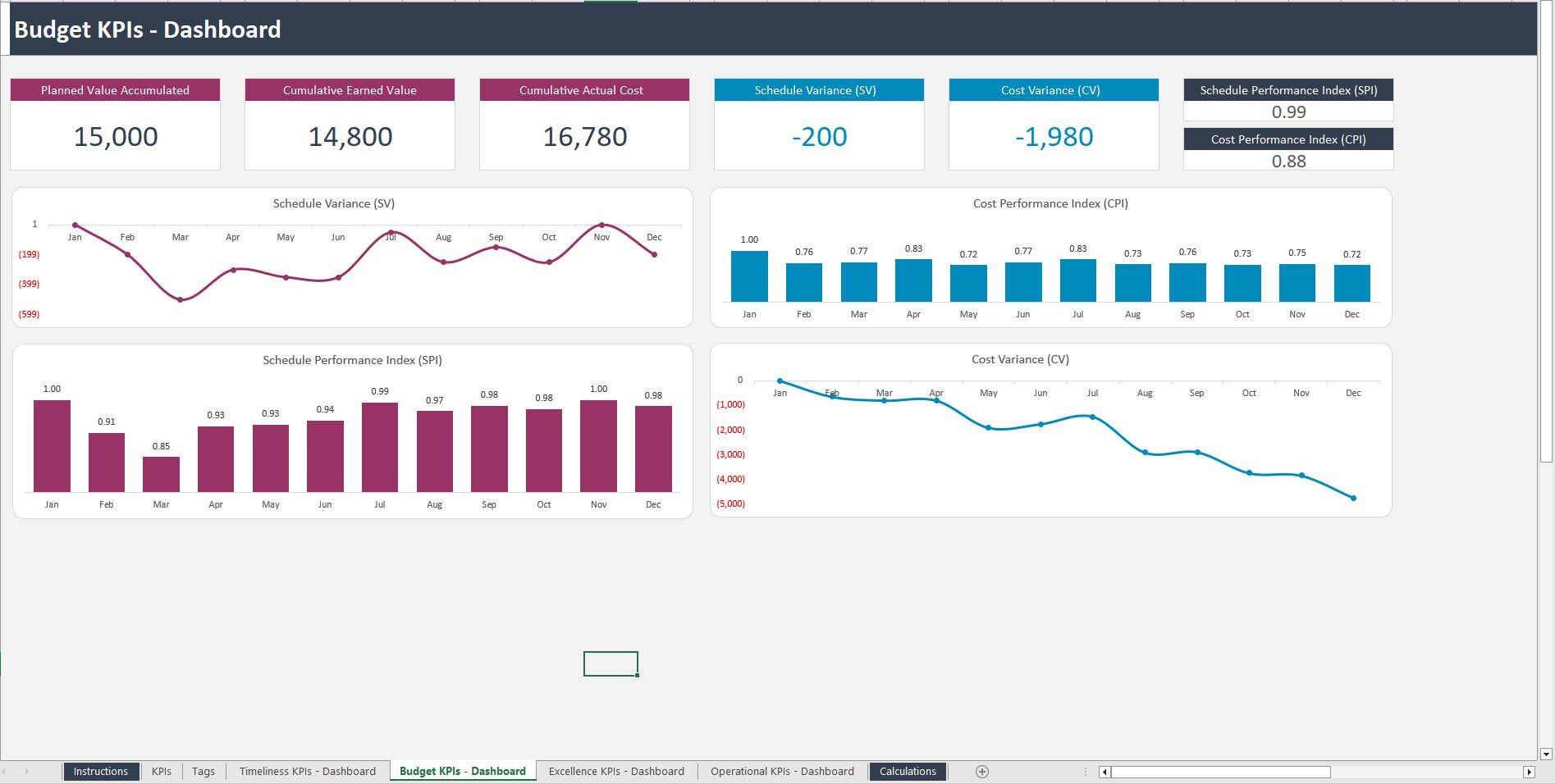Select the Cost Performance Index chart title
This screenshot has width=1555, height=784.
[x=1050, y=203]
